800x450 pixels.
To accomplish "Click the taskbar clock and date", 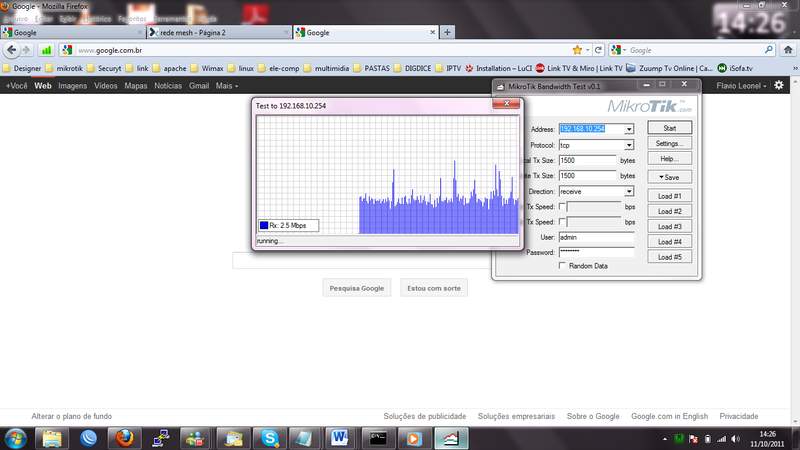I will pyautogui.click(x=767, y=439).
